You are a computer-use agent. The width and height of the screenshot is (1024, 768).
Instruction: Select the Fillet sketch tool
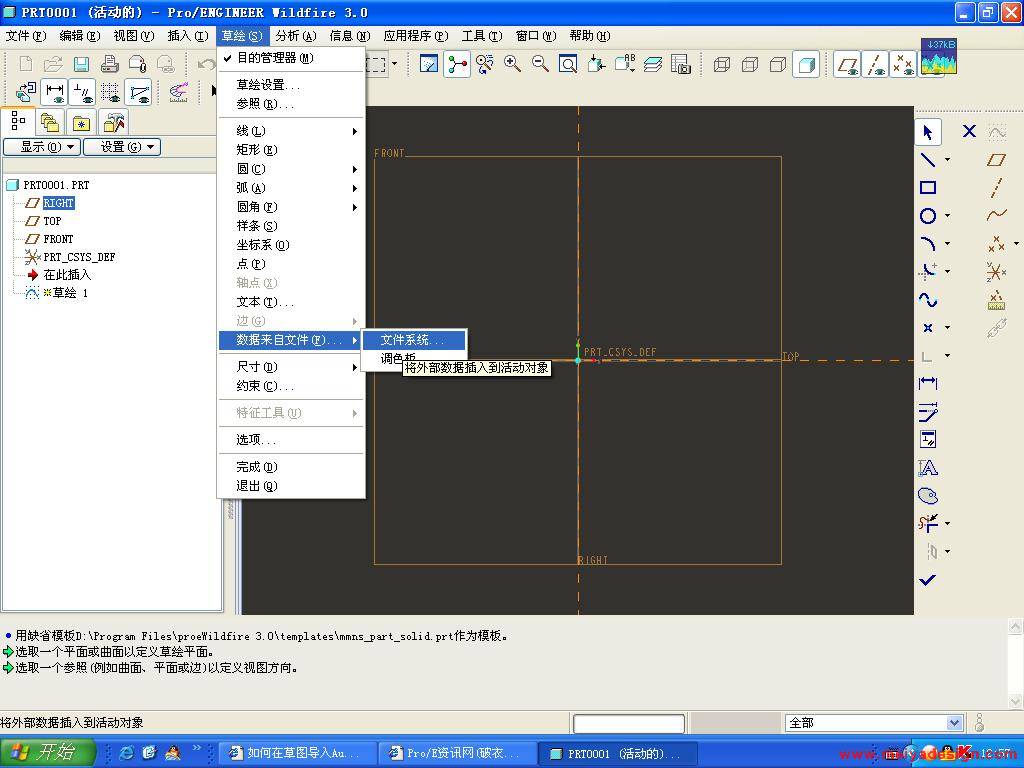[928, 272]
